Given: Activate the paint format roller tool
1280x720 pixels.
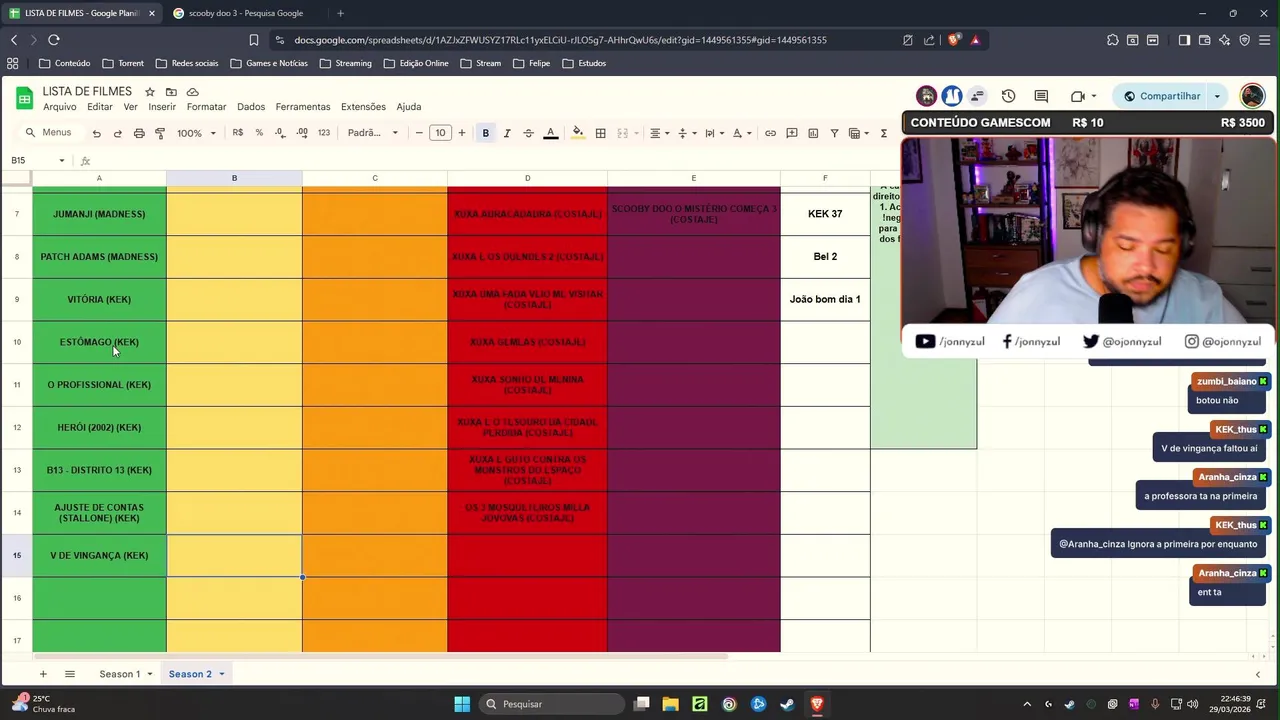Looking at the screenshot, I should tap(160, 133).
